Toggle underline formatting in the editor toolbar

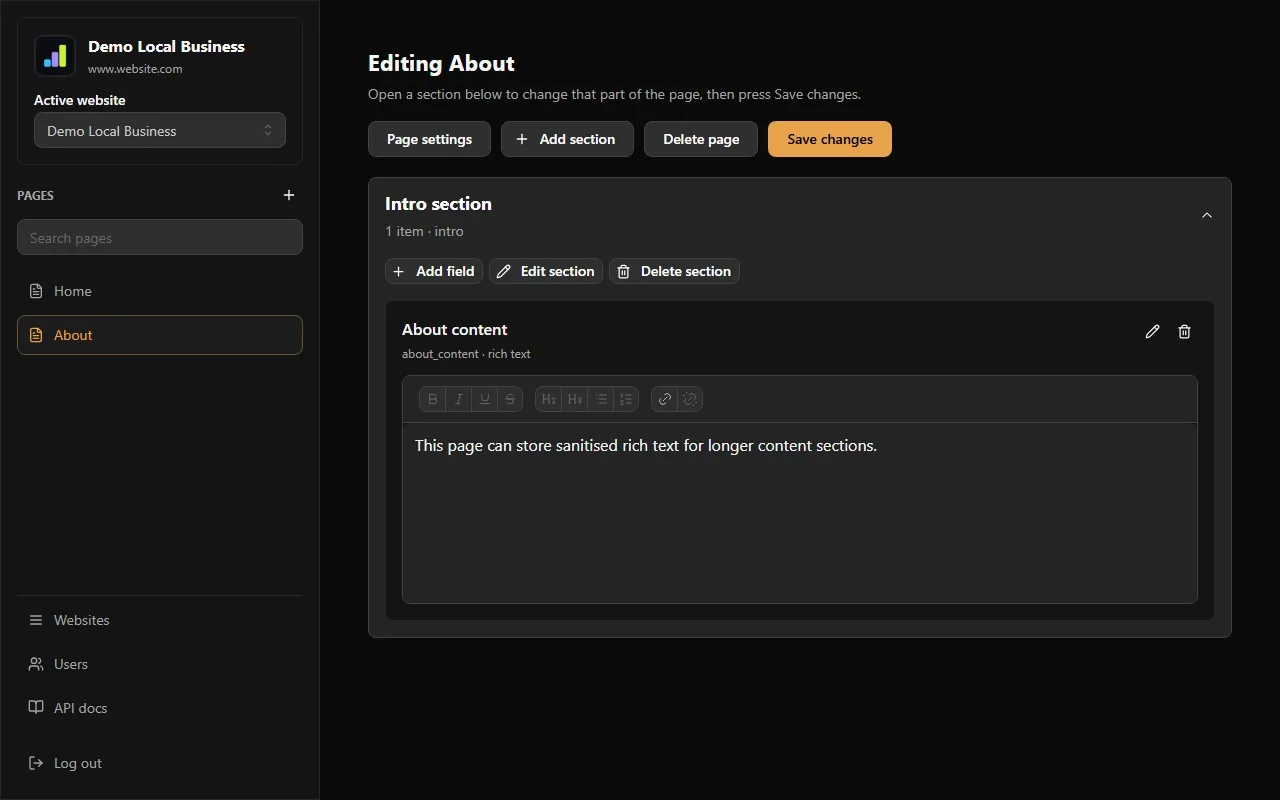click(485, 399)
